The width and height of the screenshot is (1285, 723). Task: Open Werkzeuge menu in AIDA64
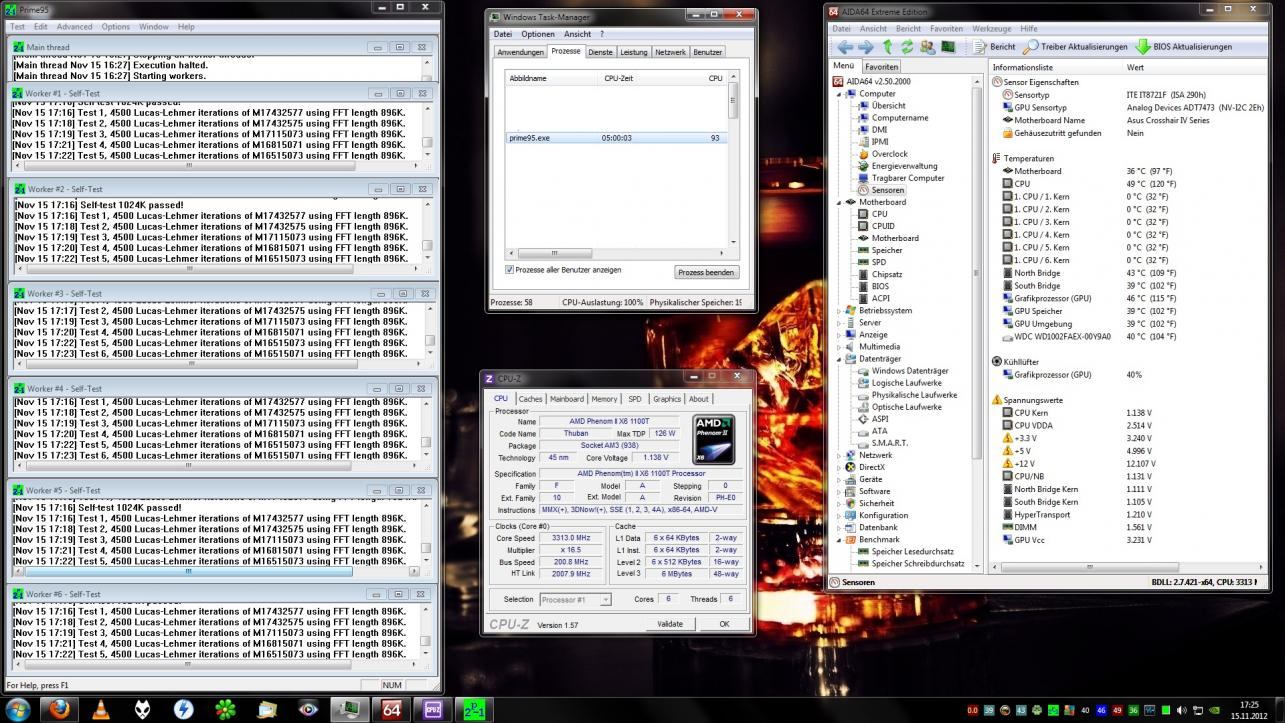[x=992, y=29]
